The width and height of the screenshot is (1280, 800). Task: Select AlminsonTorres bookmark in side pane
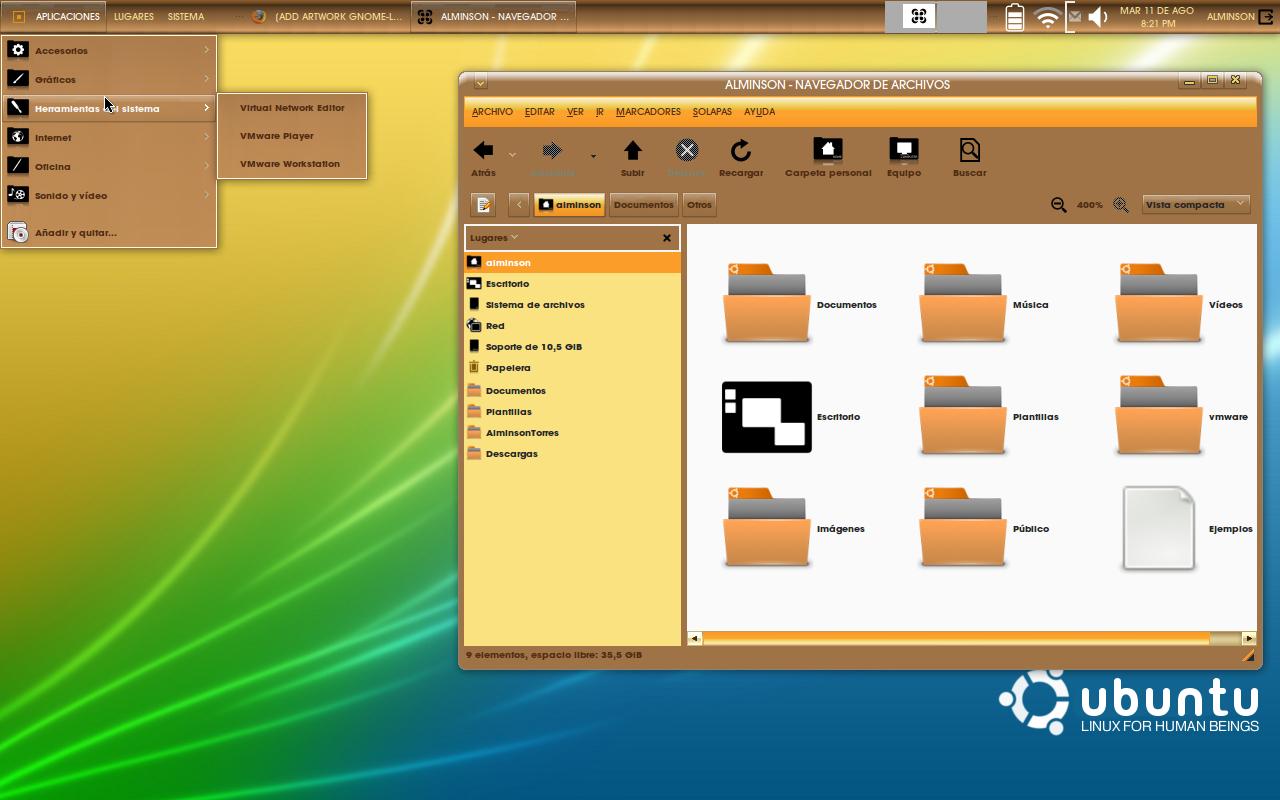[x=572, y=432]
